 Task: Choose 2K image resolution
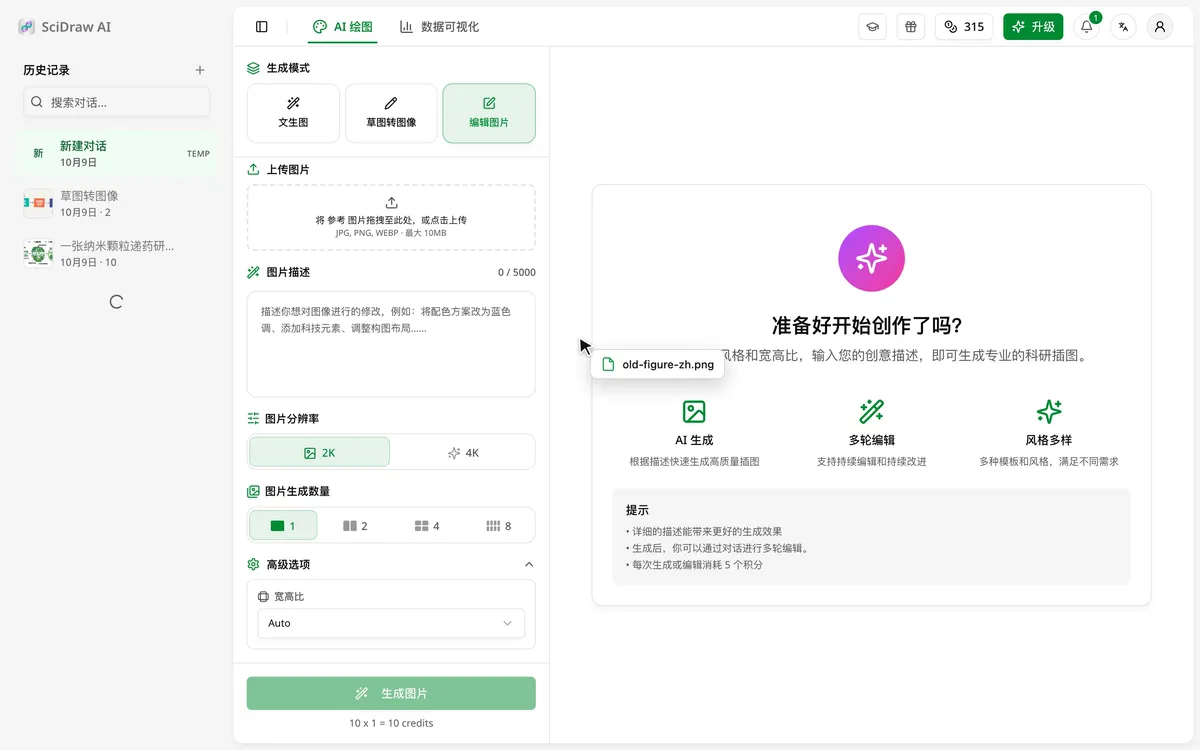[x=319, y=452]
